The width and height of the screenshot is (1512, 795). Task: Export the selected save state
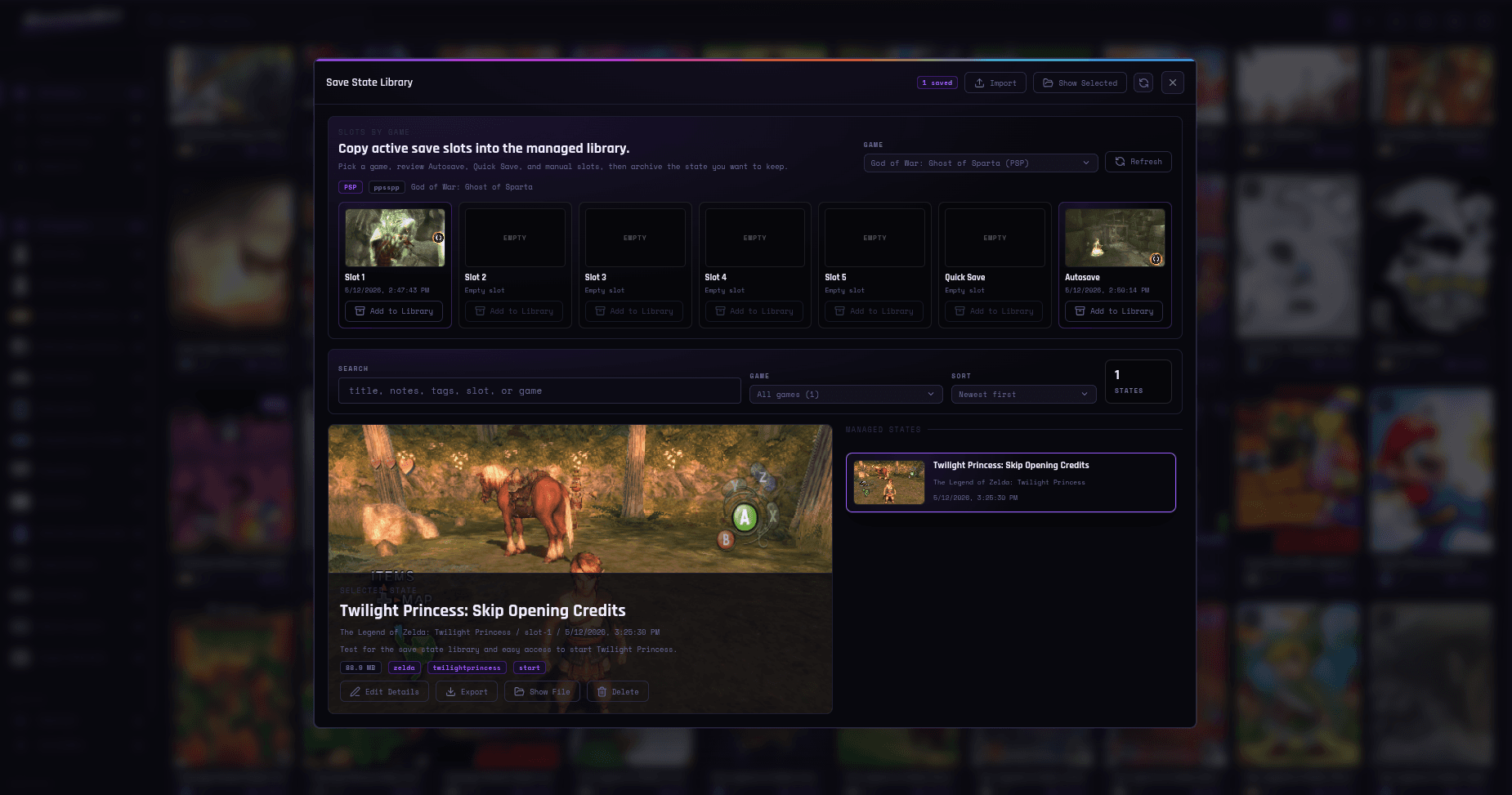click(467, 692)
